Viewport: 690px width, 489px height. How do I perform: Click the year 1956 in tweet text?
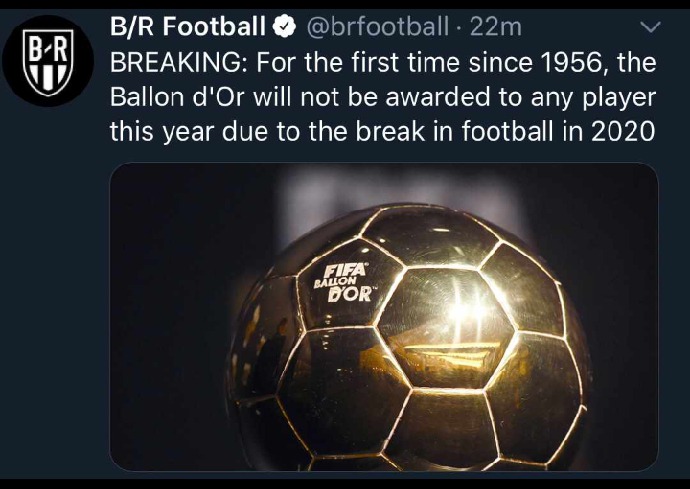click(x=574, y=63)
